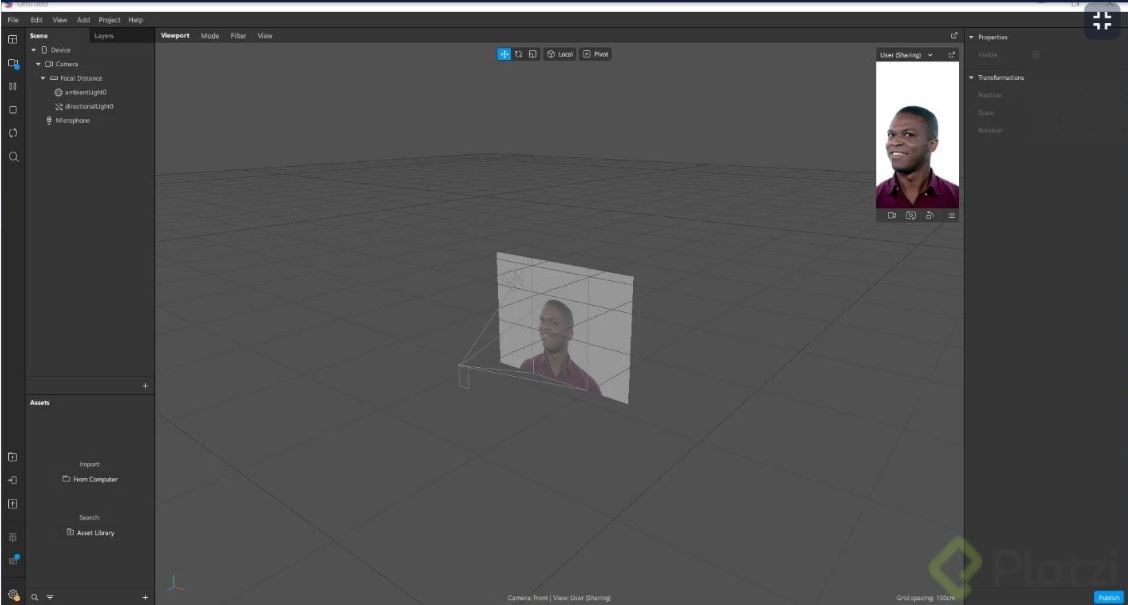The image size is (1128, 605).
Task: Open the Help menu
Action: click(136, 20)
